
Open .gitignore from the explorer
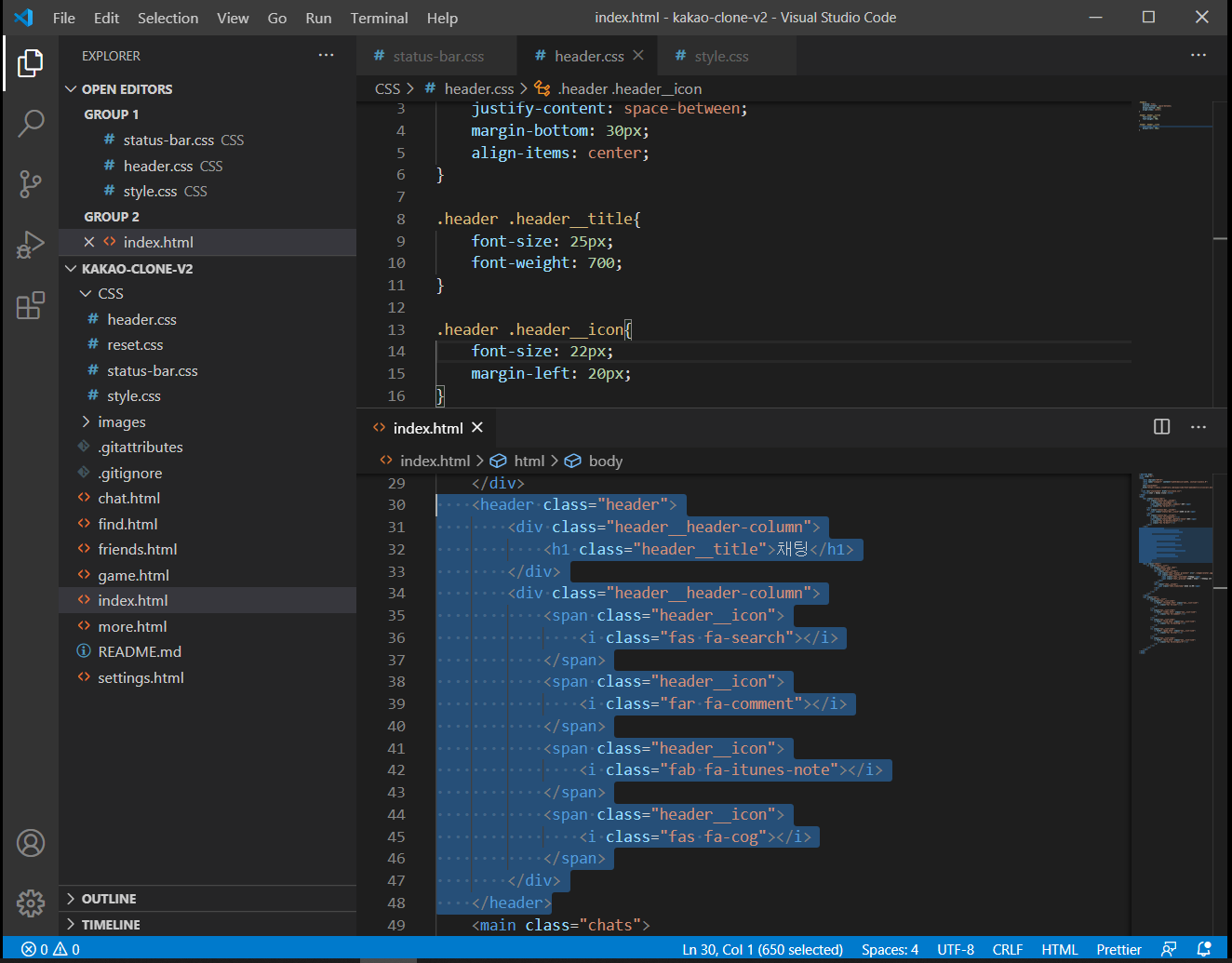129,474
